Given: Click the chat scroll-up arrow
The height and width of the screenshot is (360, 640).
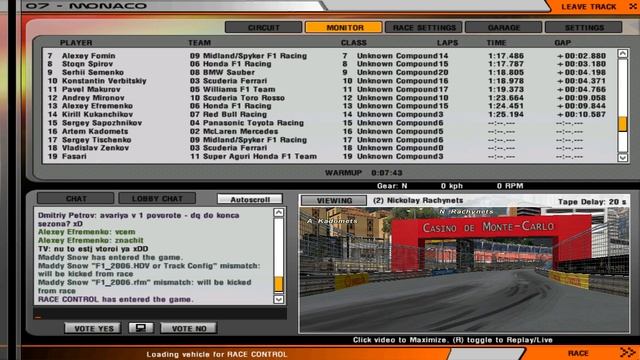Looking at the screenshot, I should point(279,212).
